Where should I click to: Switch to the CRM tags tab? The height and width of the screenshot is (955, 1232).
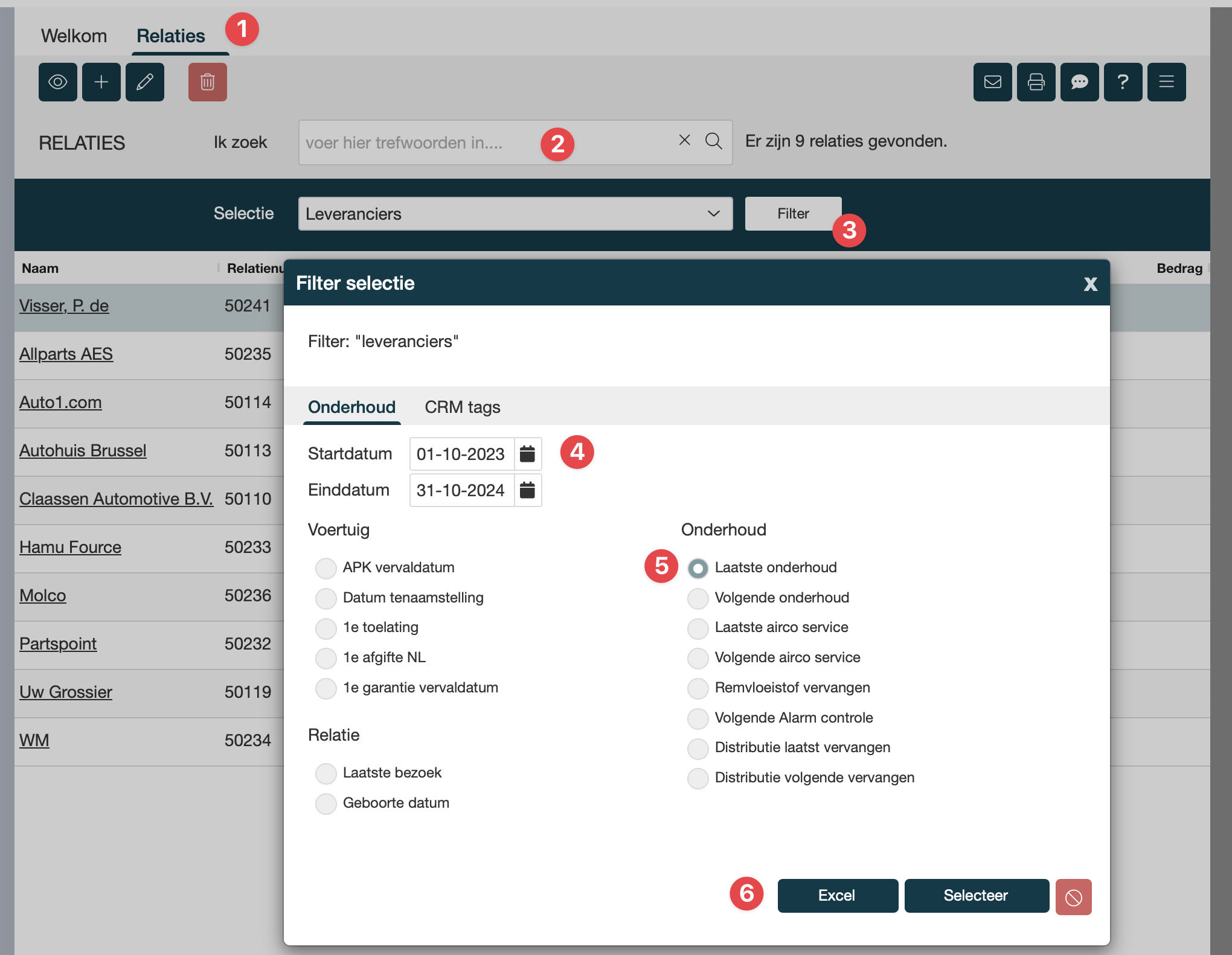pos(462,407)
